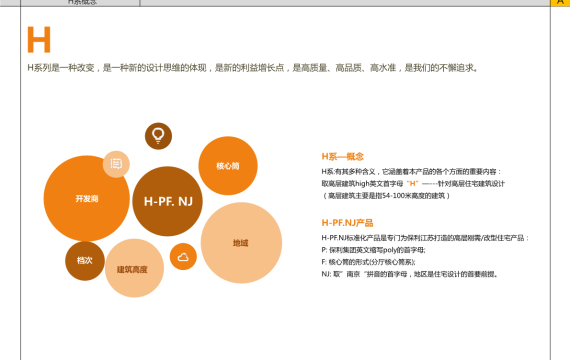Viewport: 570px width, 360px height.
Task: Click the cloud icon in the small orange circle
Action: (x=183, y=257)
